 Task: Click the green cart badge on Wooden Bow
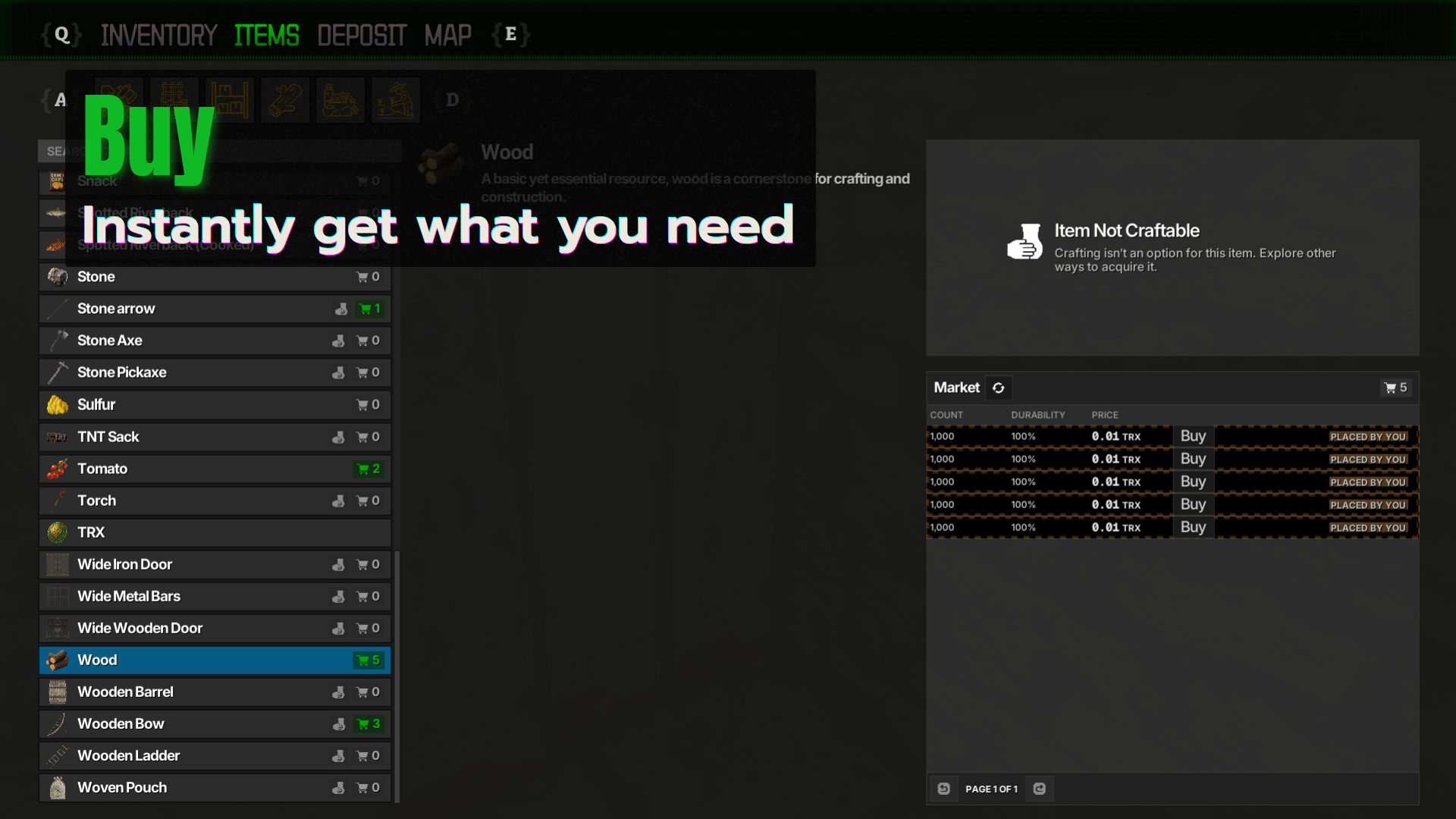(x=369, y=724)
